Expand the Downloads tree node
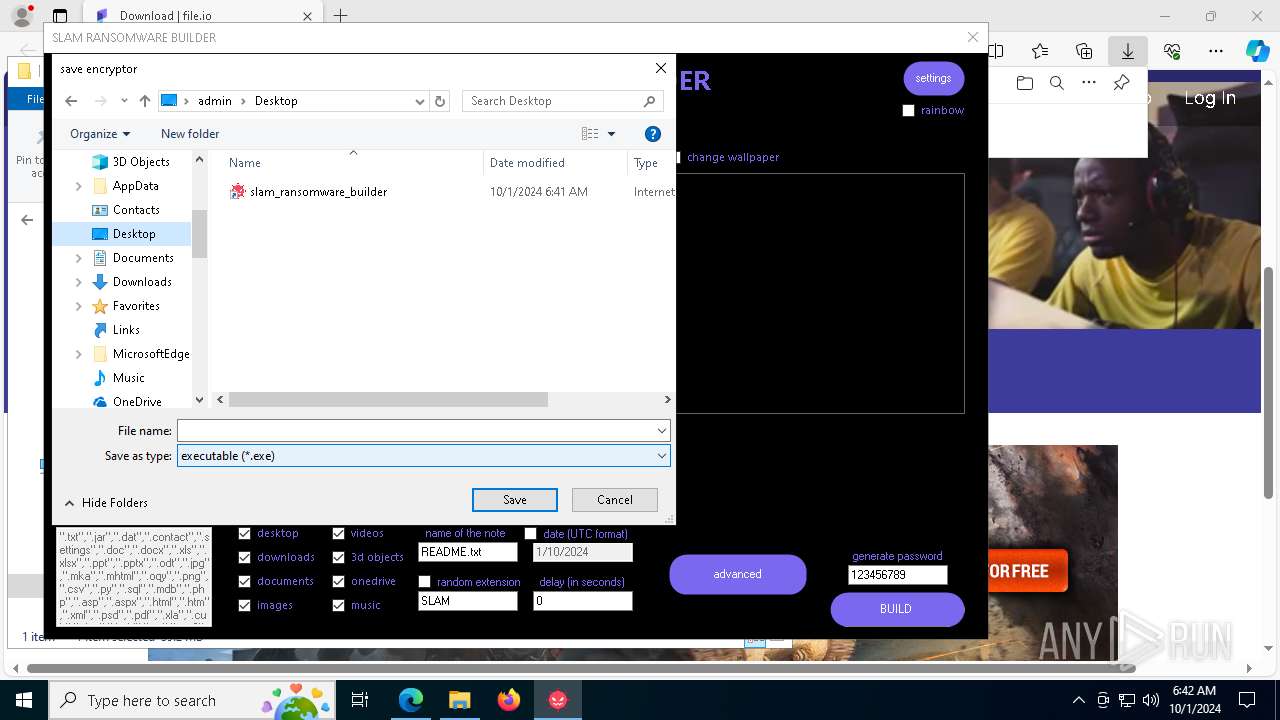This screenshot has width=1280, height=720. coord(79,282)
